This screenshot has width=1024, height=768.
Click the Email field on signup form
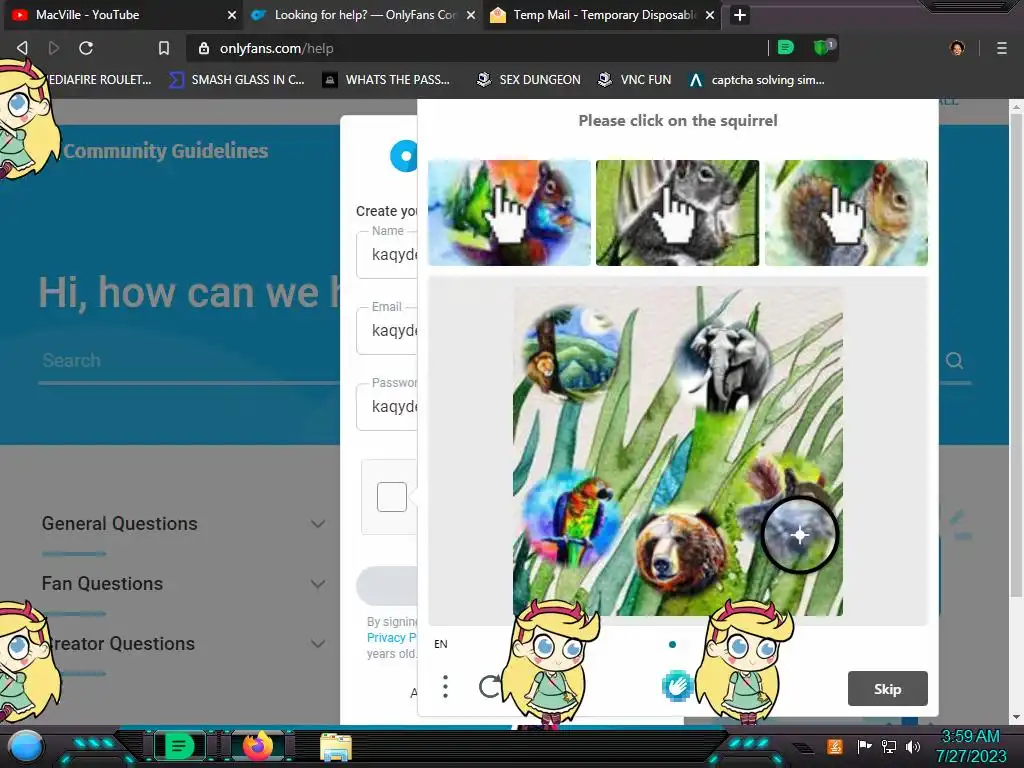387,330
